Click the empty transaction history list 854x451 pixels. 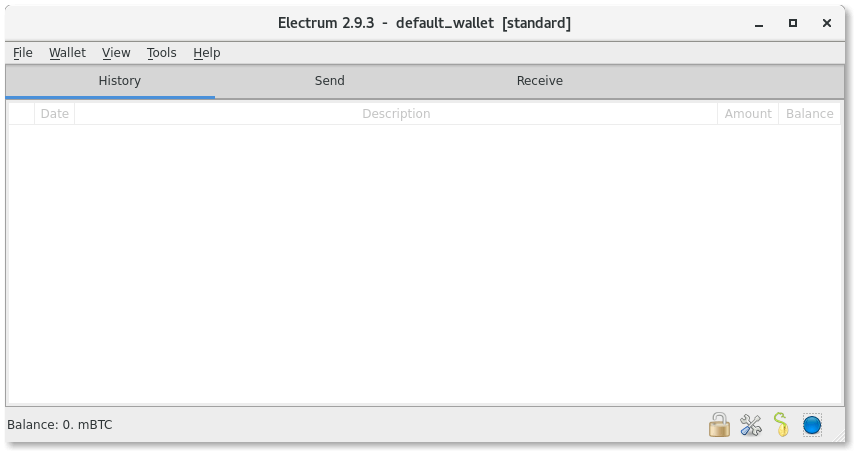tap(424, 264)
